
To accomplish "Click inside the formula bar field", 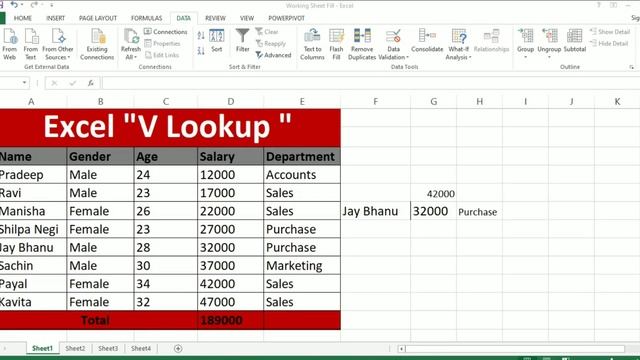I will 371,83.
